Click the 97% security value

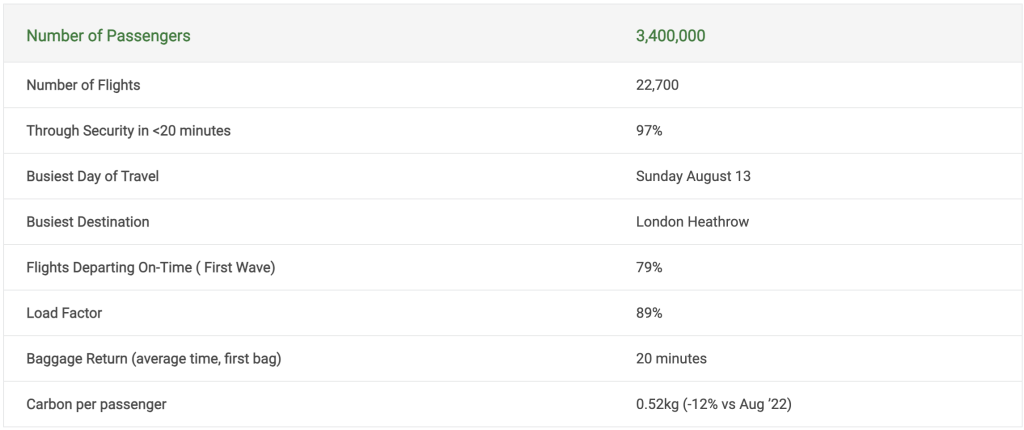point(649,131)
